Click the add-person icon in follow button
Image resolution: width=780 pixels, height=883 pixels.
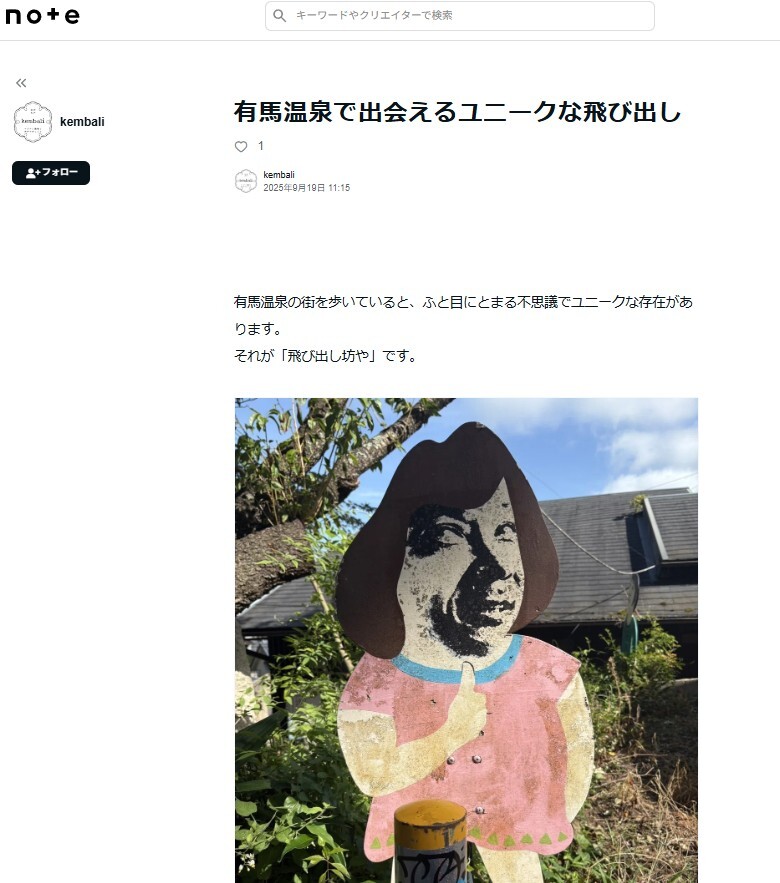[x=32, y=173]
